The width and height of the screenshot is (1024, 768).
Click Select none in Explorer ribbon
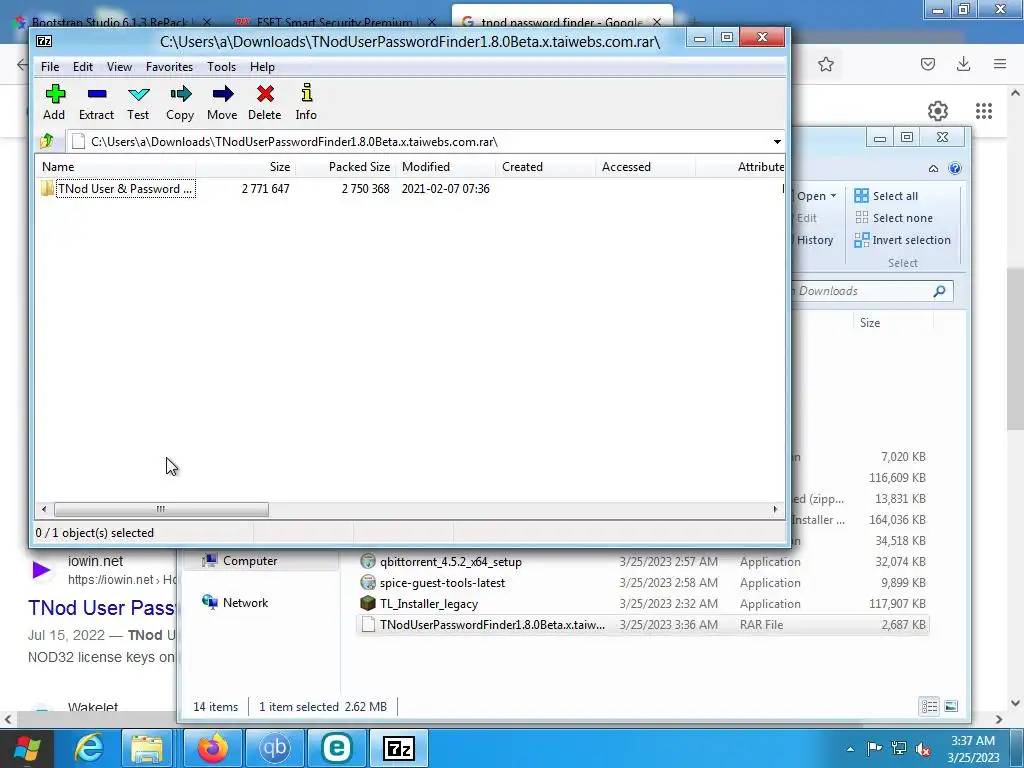893,218
